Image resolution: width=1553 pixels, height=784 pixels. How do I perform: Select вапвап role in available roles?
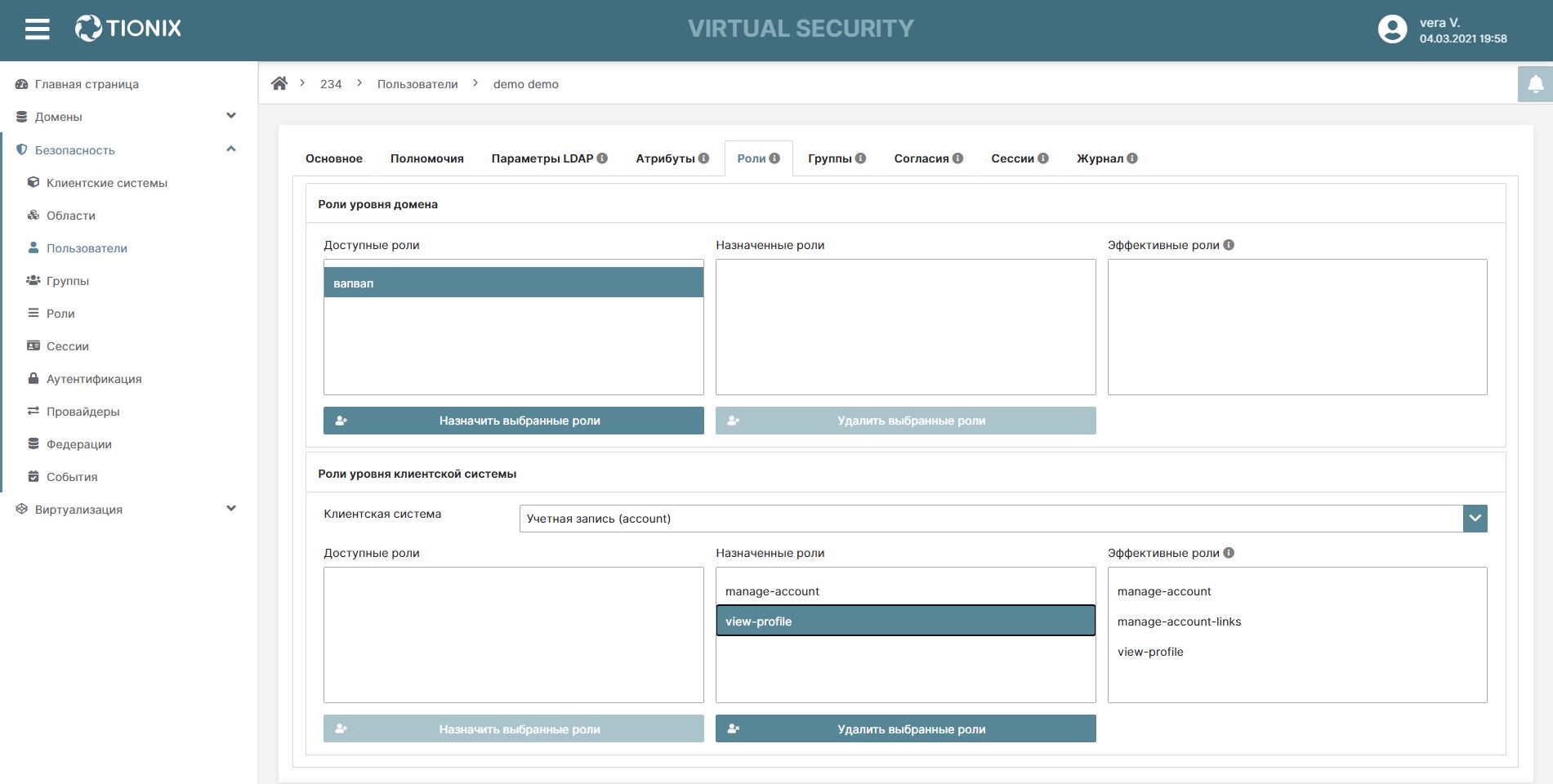pyautogui.click(x=513, y=283)
